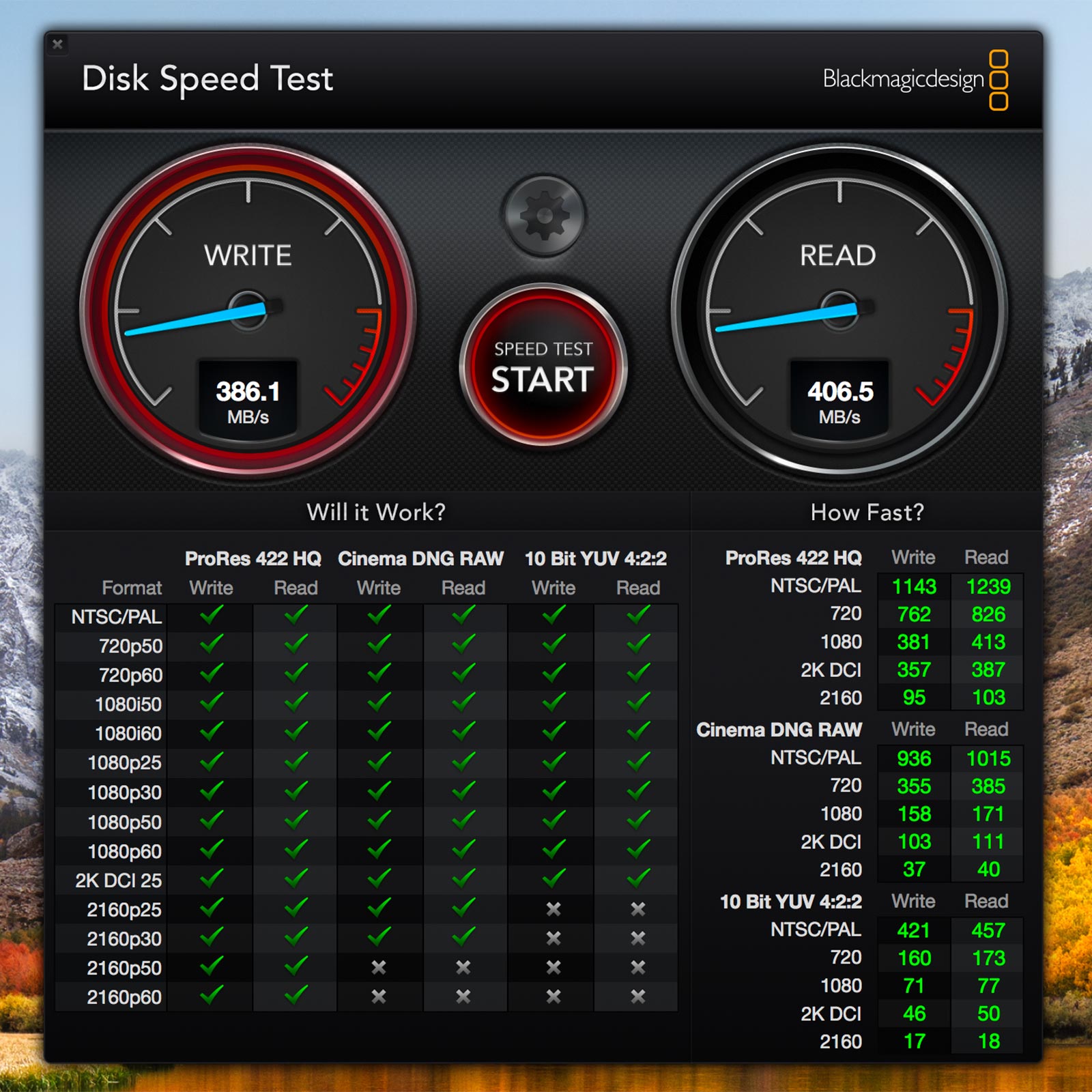Click ProRes NTSC/PAL write value 1143
1092x1092 pixels.
[914, 587]
